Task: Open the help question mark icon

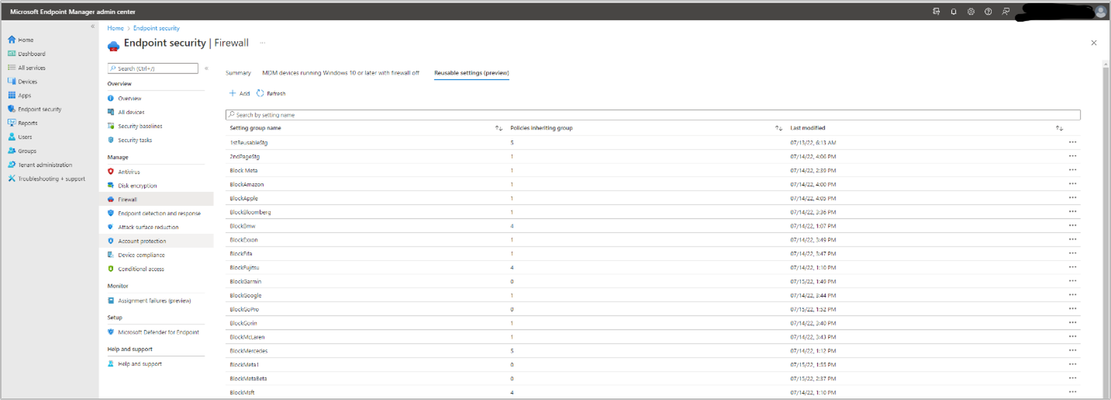Action: coord(988,12)
